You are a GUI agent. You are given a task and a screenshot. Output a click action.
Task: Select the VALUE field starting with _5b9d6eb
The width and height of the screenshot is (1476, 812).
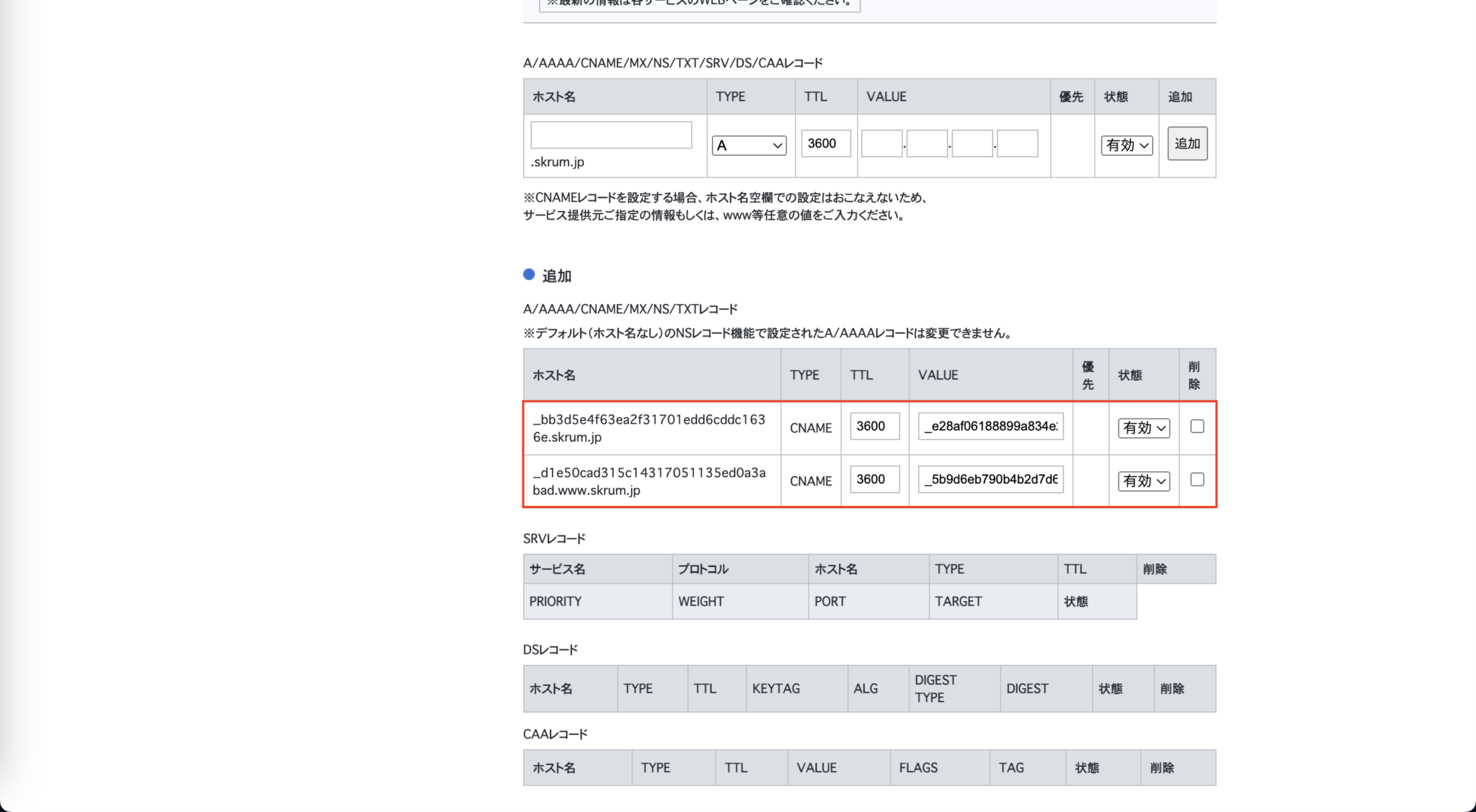(990, 480)
